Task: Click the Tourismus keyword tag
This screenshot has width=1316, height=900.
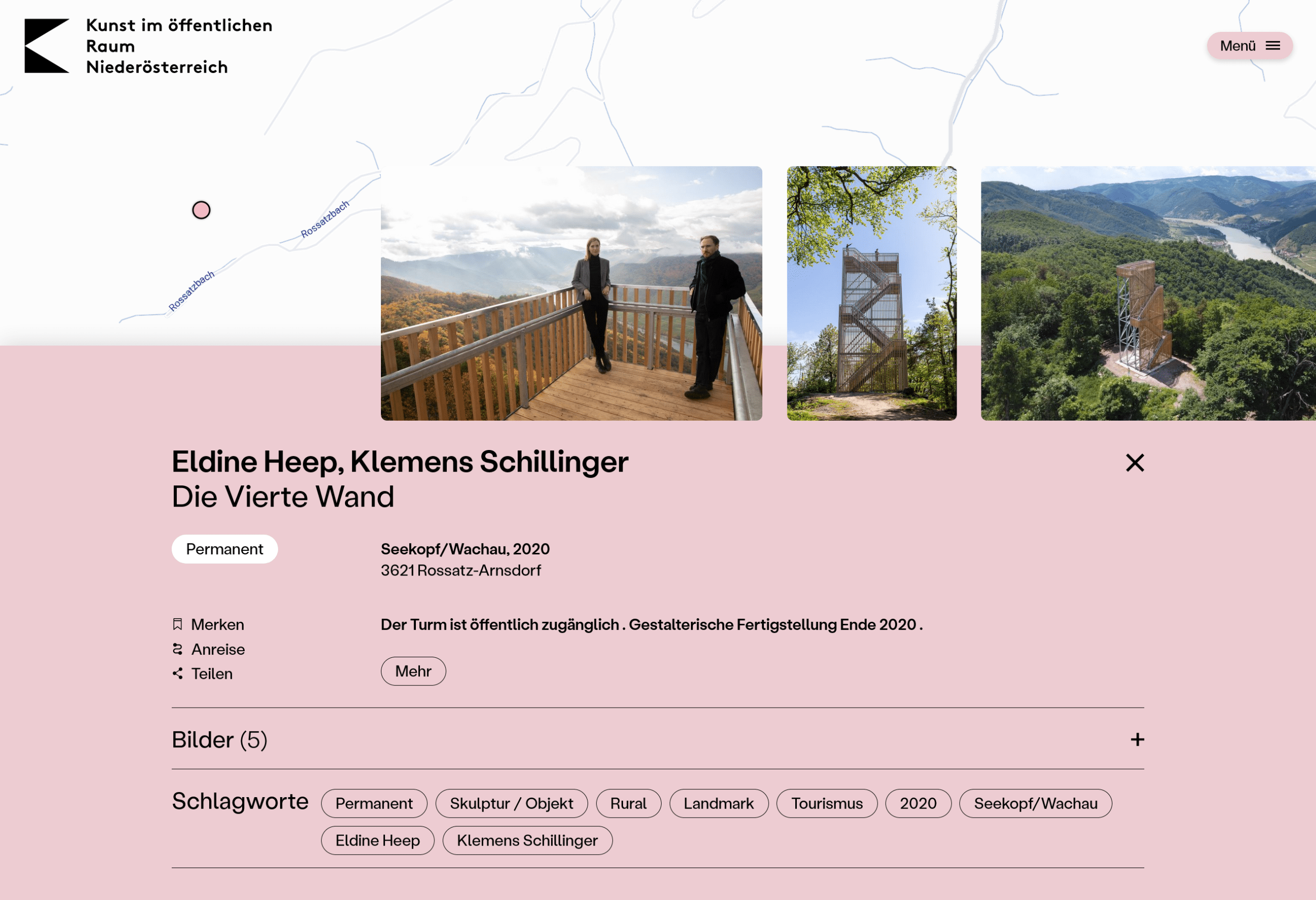Action: pyautogui.click(x=826, y=803)
